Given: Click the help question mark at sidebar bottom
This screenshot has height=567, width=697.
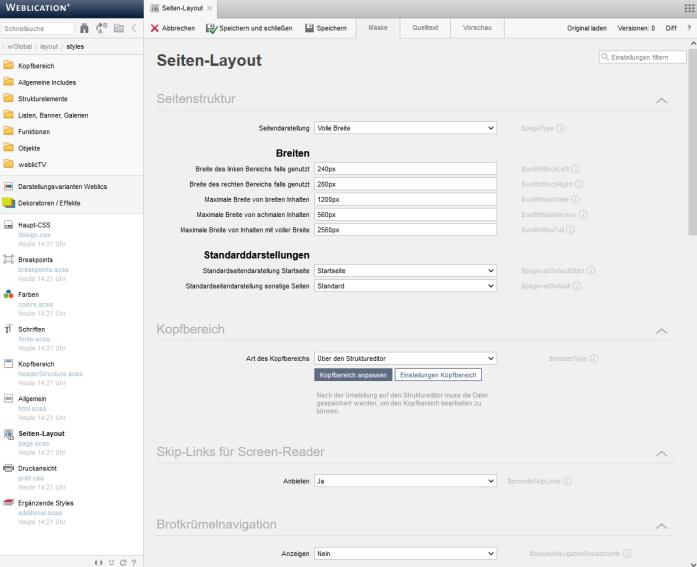Looking at the screenshot, I should (x=134, y=563).
